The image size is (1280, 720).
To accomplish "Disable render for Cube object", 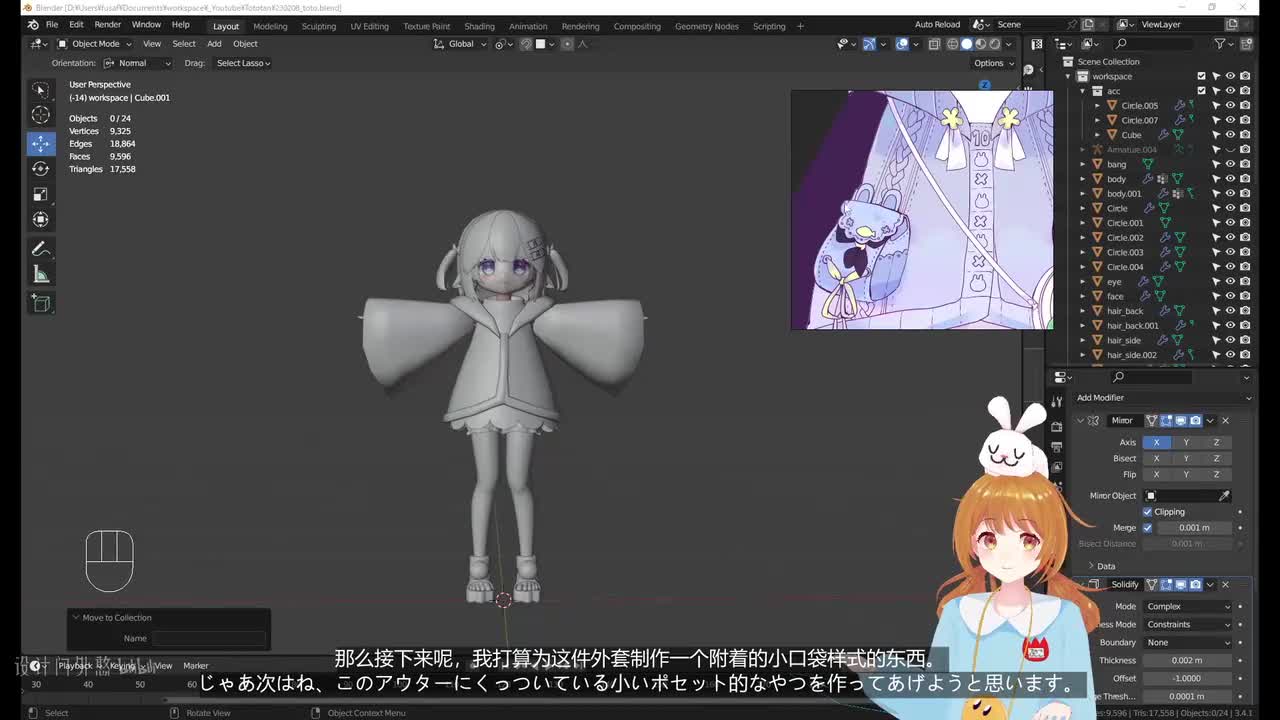I will (x=1244, y=135).
